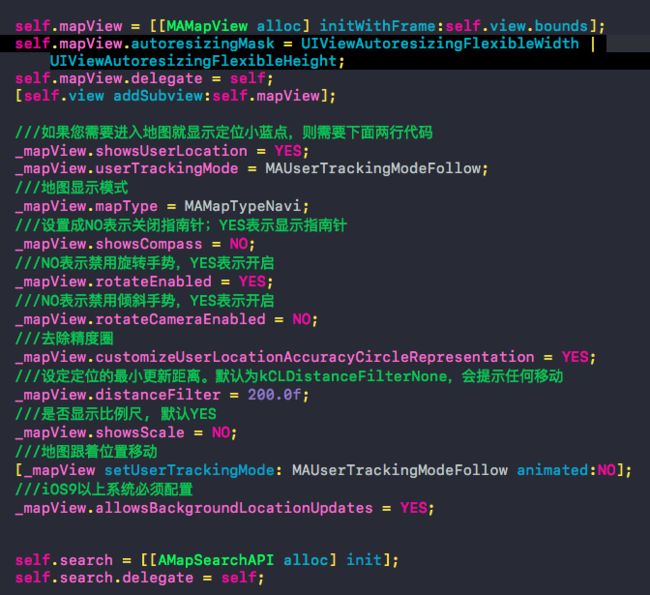
Task: Click MAUserTrackingModeFollow in userTrackingMode assignment
Action: pos(373,169)
